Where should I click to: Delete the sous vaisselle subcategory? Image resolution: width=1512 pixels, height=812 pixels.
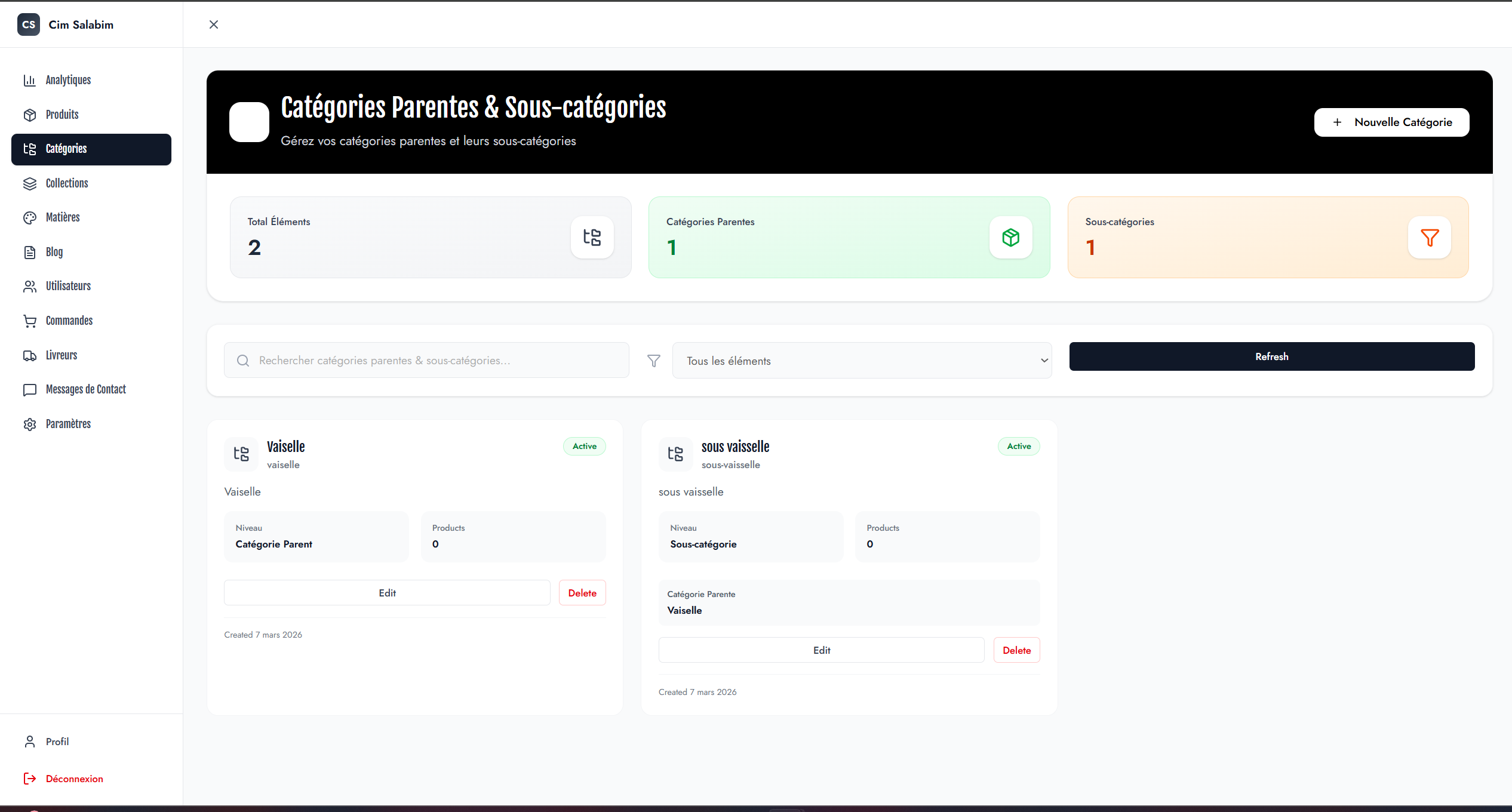tap(1016, 650)
